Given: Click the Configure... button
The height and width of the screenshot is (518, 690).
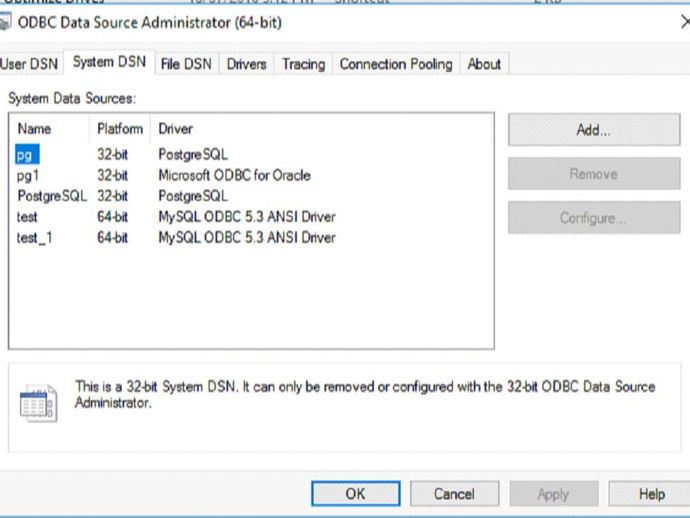Looking at the screenshot, I should pyautogui.click(x=594, y=218).
